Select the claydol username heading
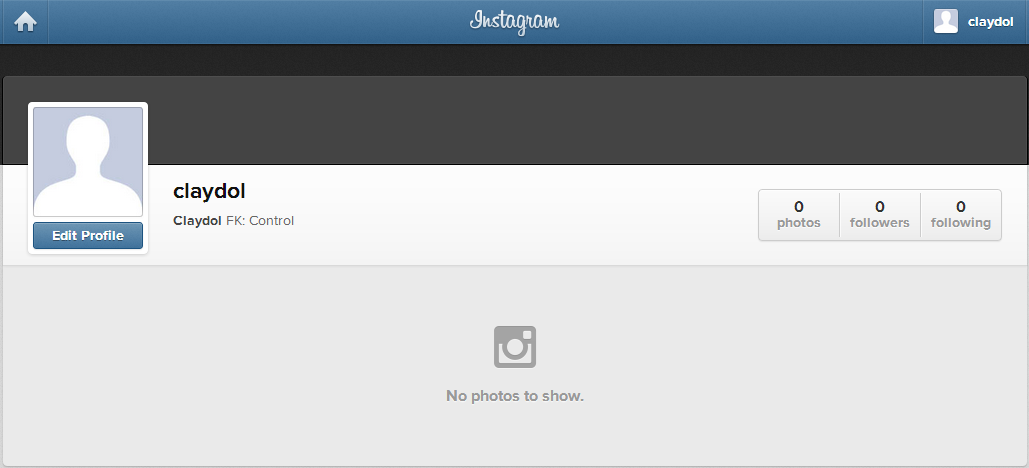 coord(209,191)
